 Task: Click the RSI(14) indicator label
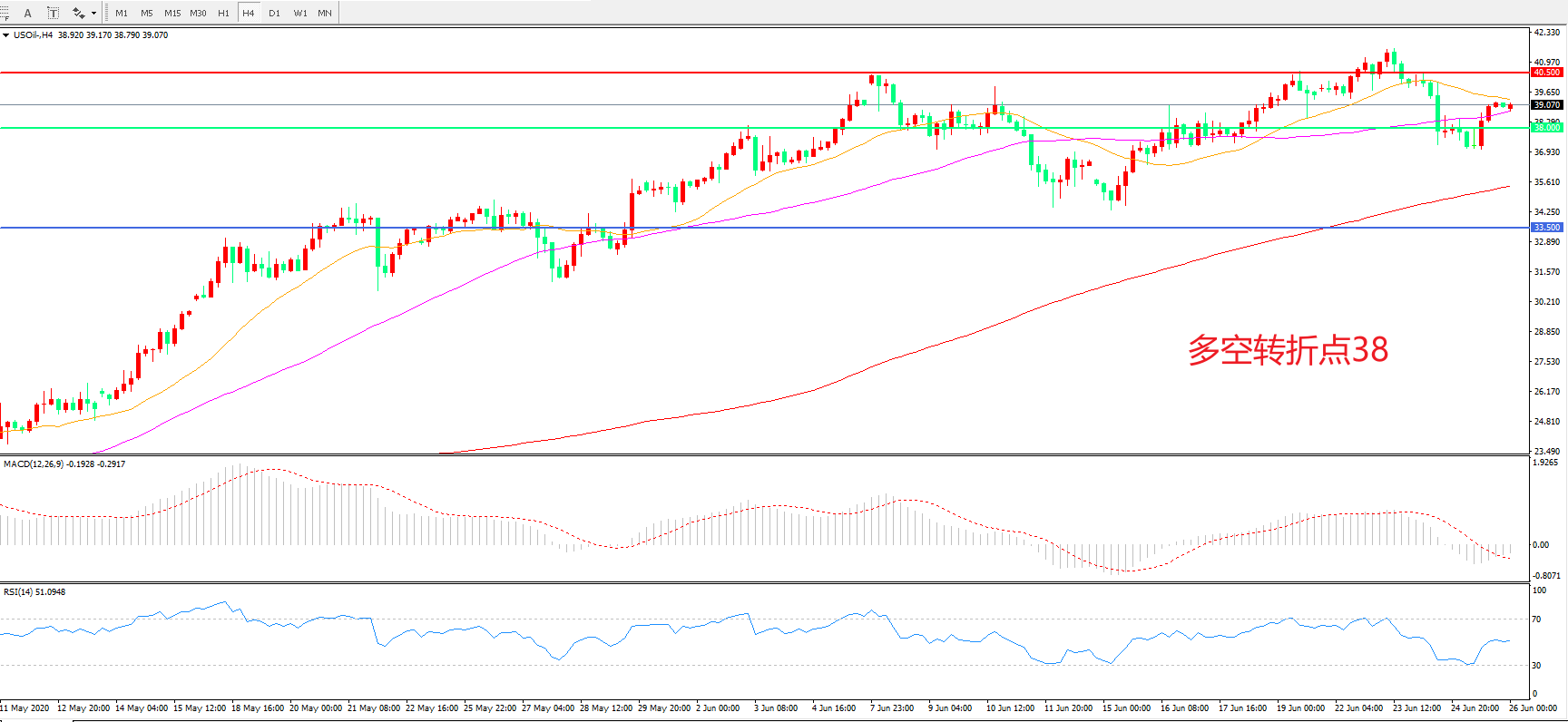pyautogui.click(x=18, y=591)
